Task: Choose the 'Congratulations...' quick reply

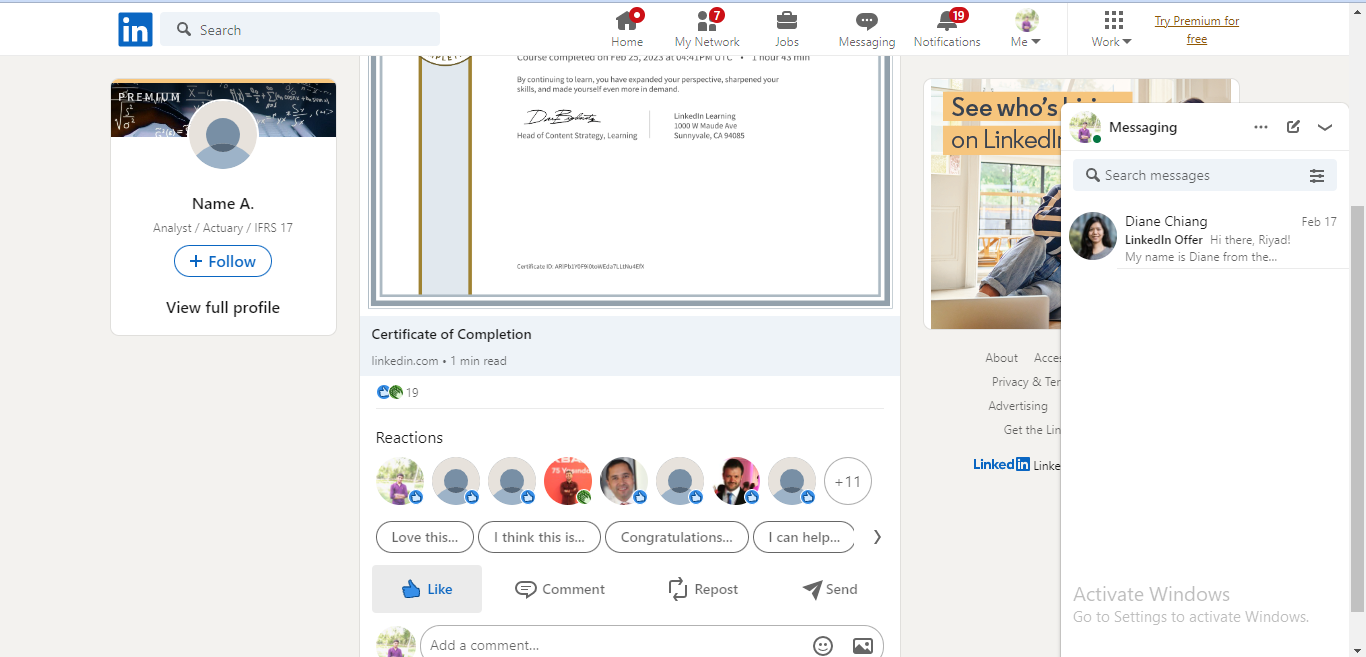Action: [x=677, y=537]
